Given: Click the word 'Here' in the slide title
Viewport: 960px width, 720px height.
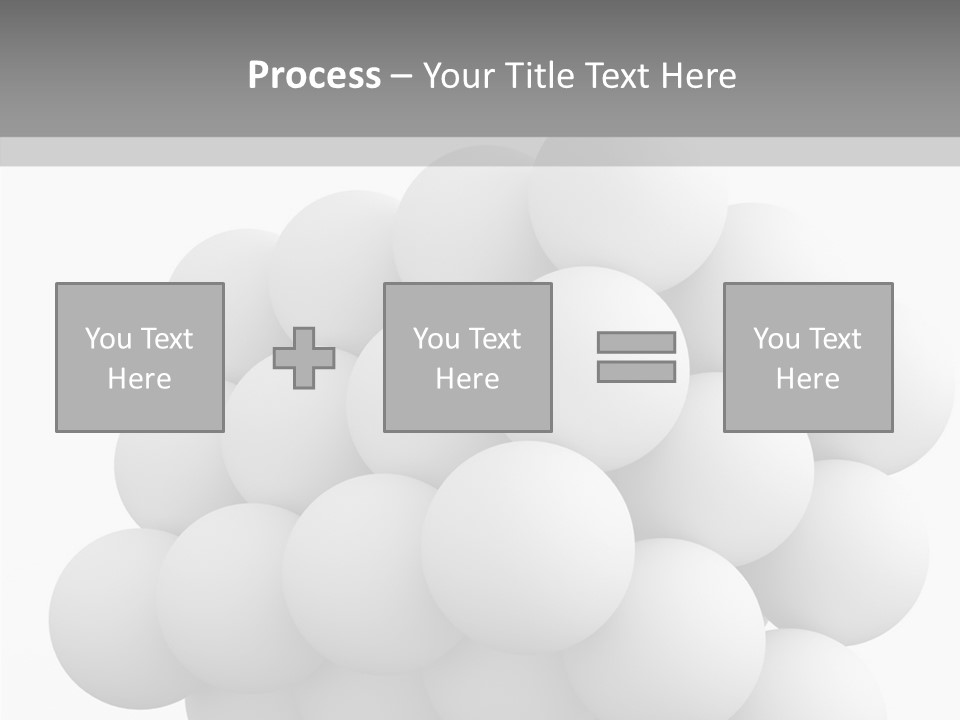Looking at the screenshot, I should click(699, 75).
